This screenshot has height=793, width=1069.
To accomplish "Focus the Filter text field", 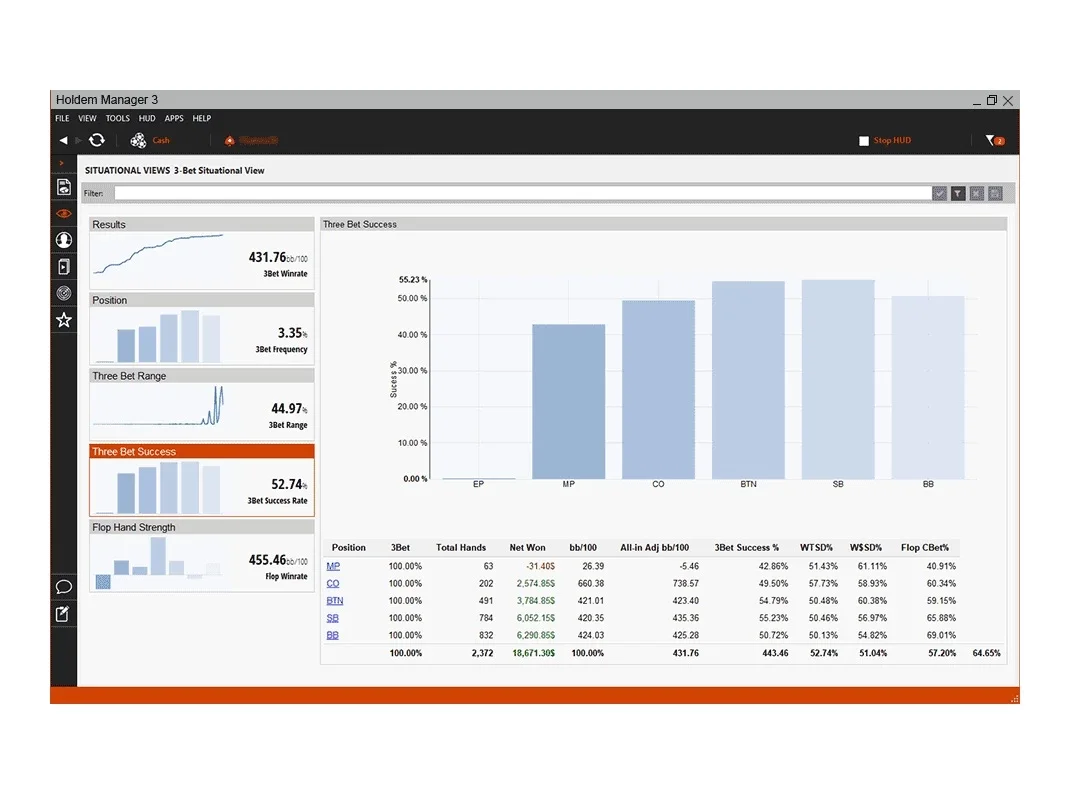I will click(x=522, y=194).
